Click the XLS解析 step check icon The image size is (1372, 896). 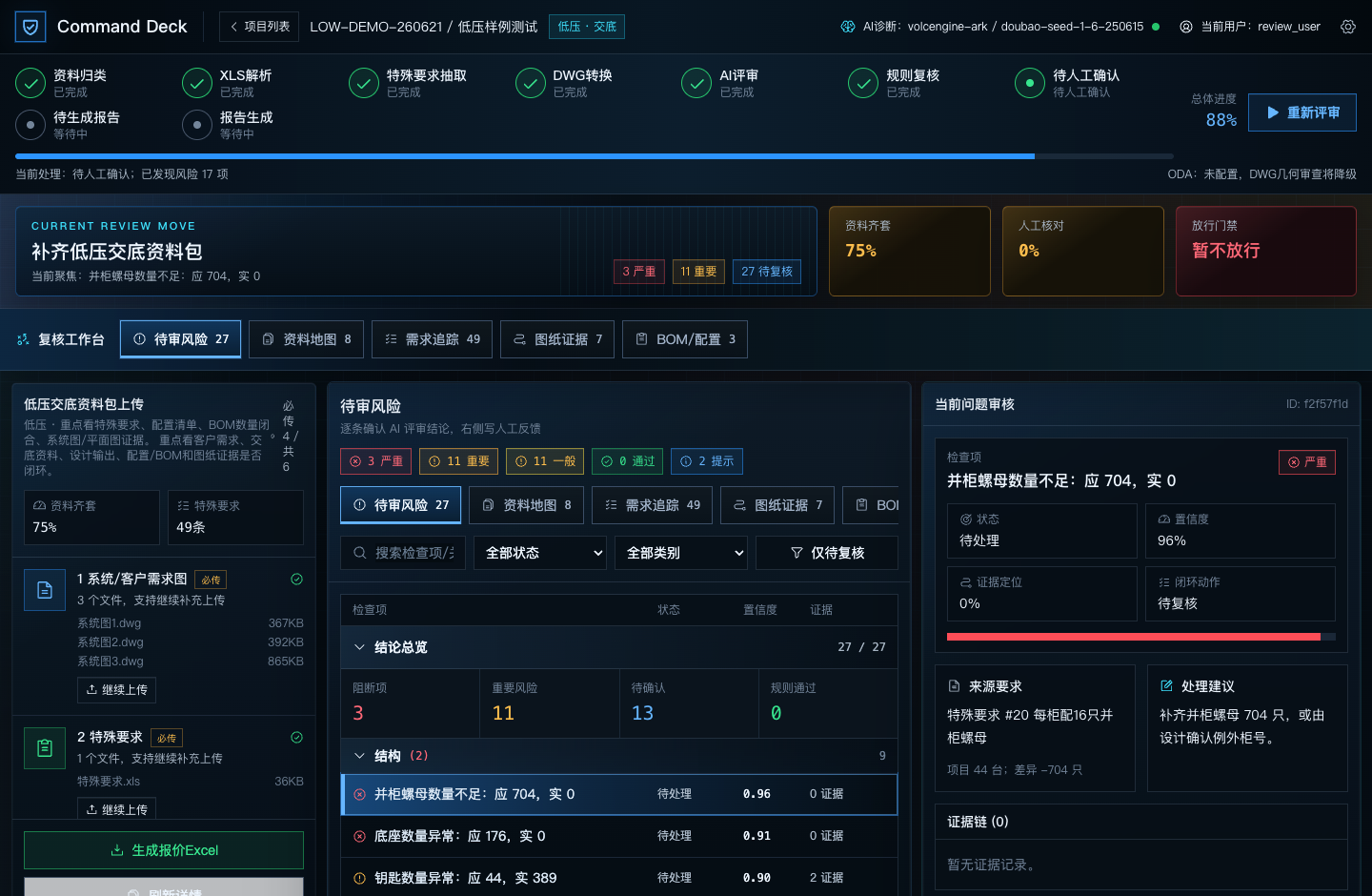[197, 83]
